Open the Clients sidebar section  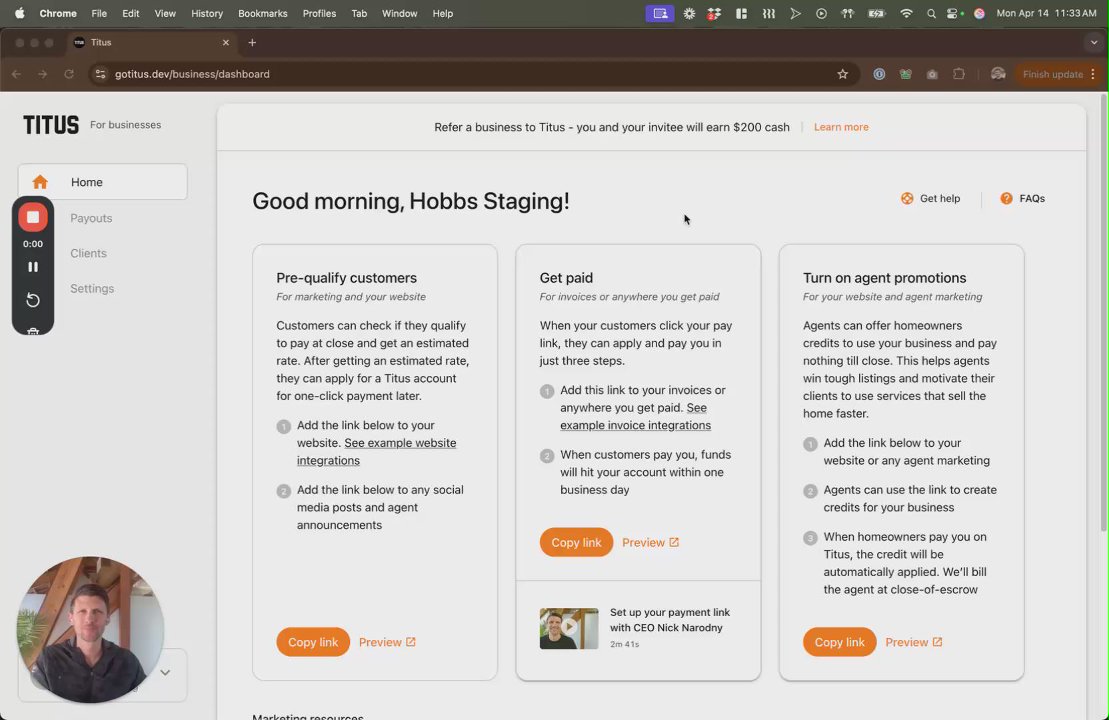88,253
